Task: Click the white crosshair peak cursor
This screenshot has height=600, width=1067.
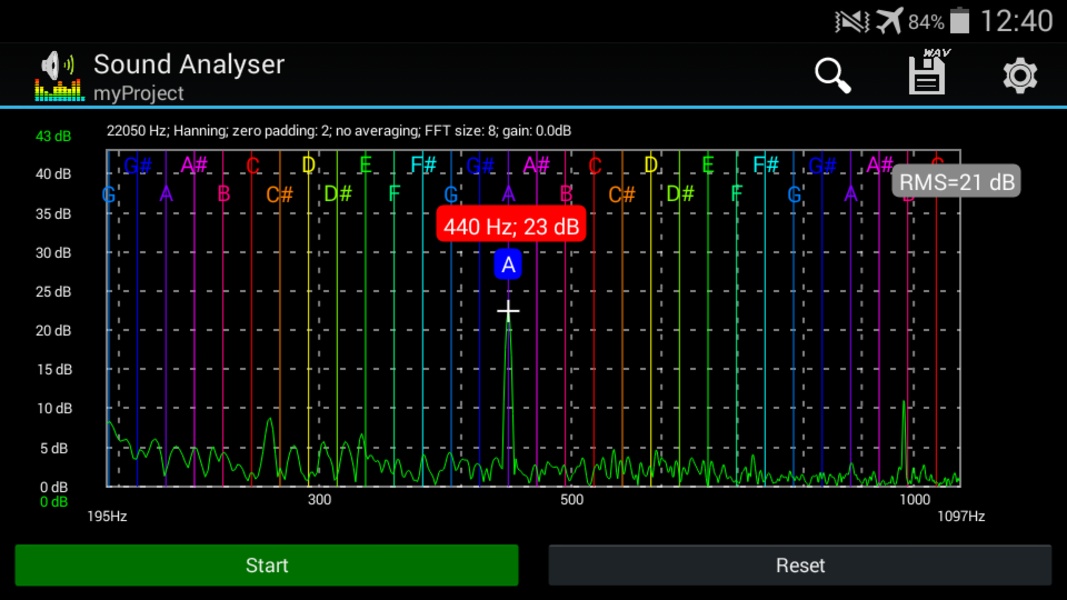Action: pos(508,312)
